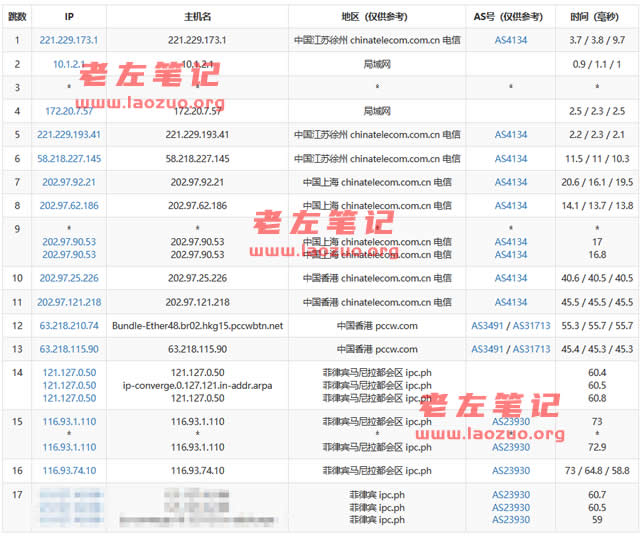Open the 202.97.121.218 IP link in hop 11
642x536 pixels.
pyautogui.click(x=69, y=302)
